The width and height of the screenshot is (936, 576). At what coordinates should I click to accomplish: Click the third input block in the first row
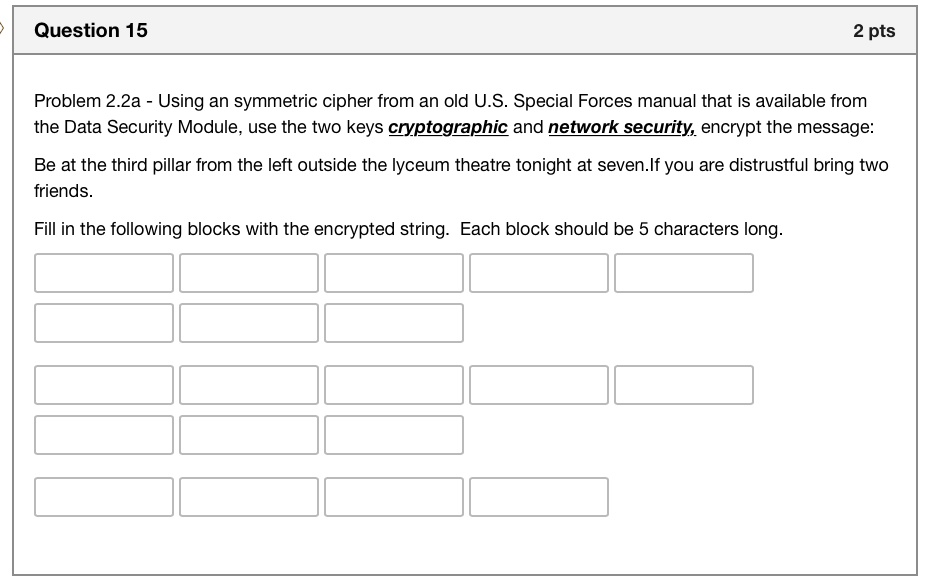pyautogui.click(x=394, y=273)
